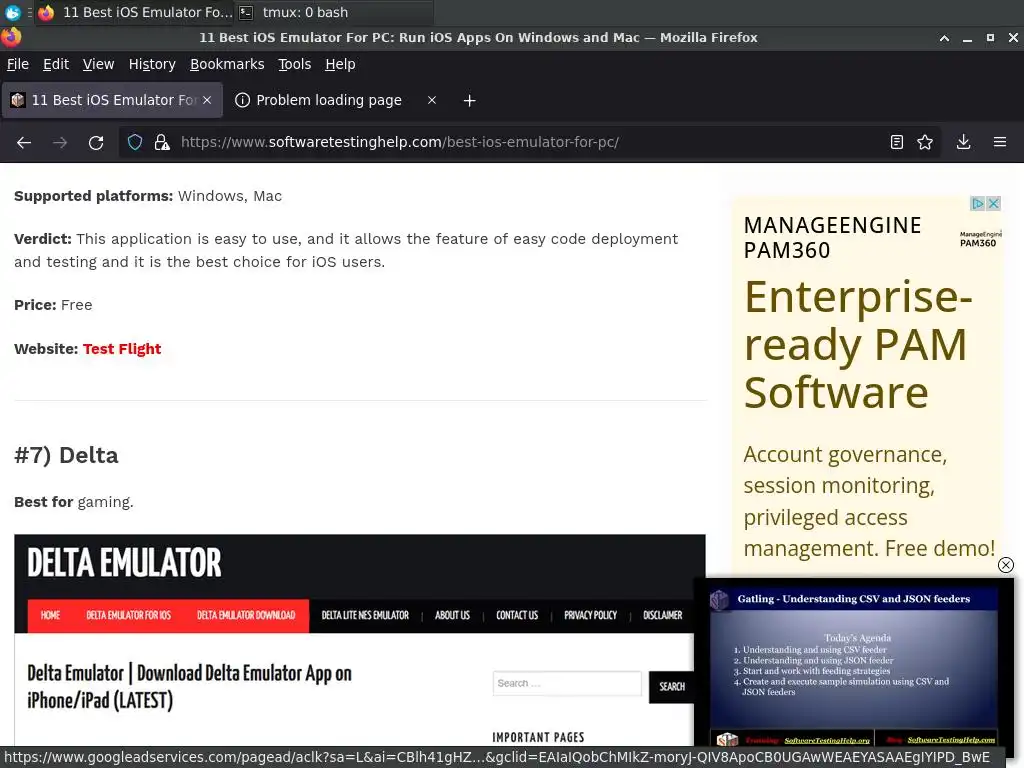Open the Enterprise-ready PAM Software ad

coord(857,344)
